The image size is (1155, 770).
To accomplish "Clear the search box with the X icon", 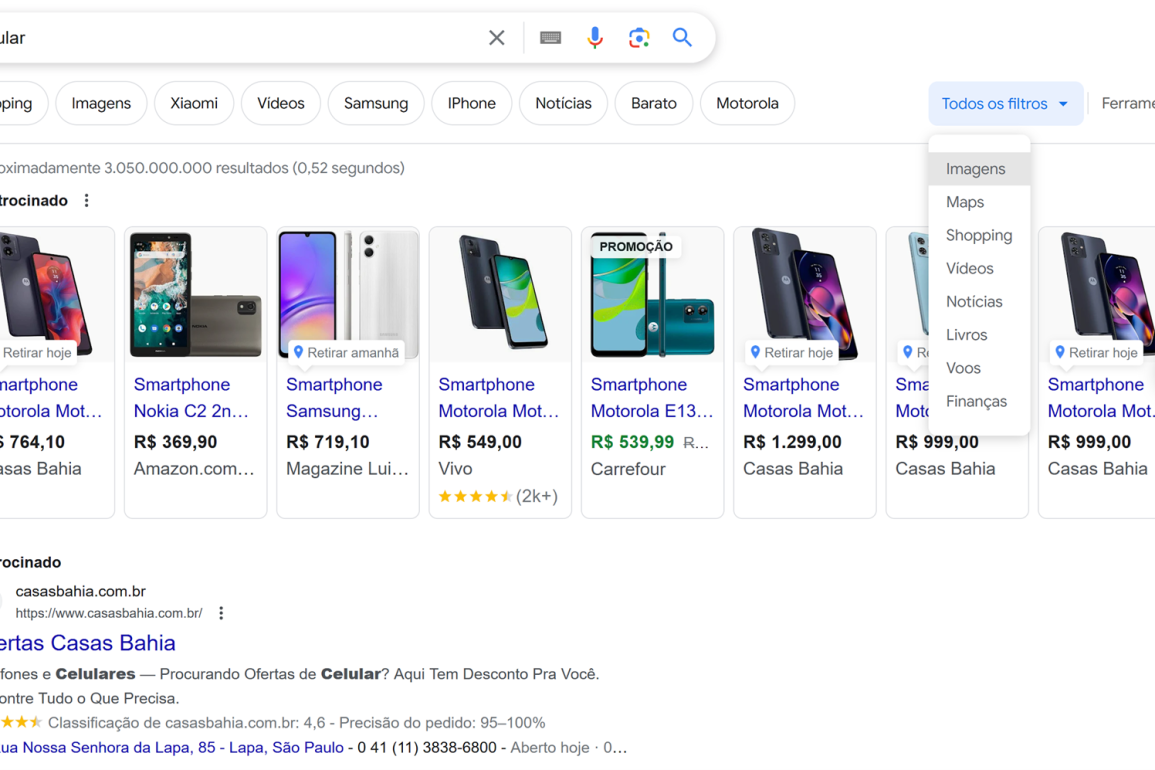I will pyautogui.click(x=496, y=38).
